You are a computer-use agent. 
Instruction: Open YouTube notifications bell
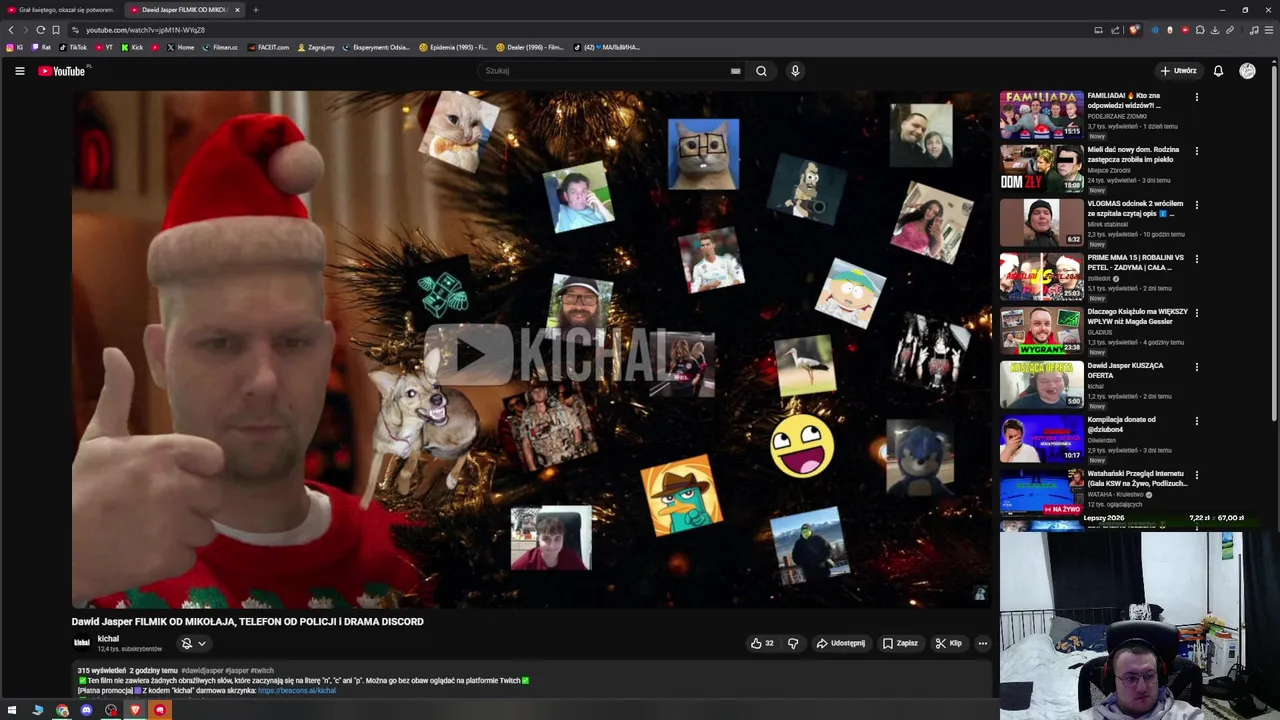[1218, 71]
